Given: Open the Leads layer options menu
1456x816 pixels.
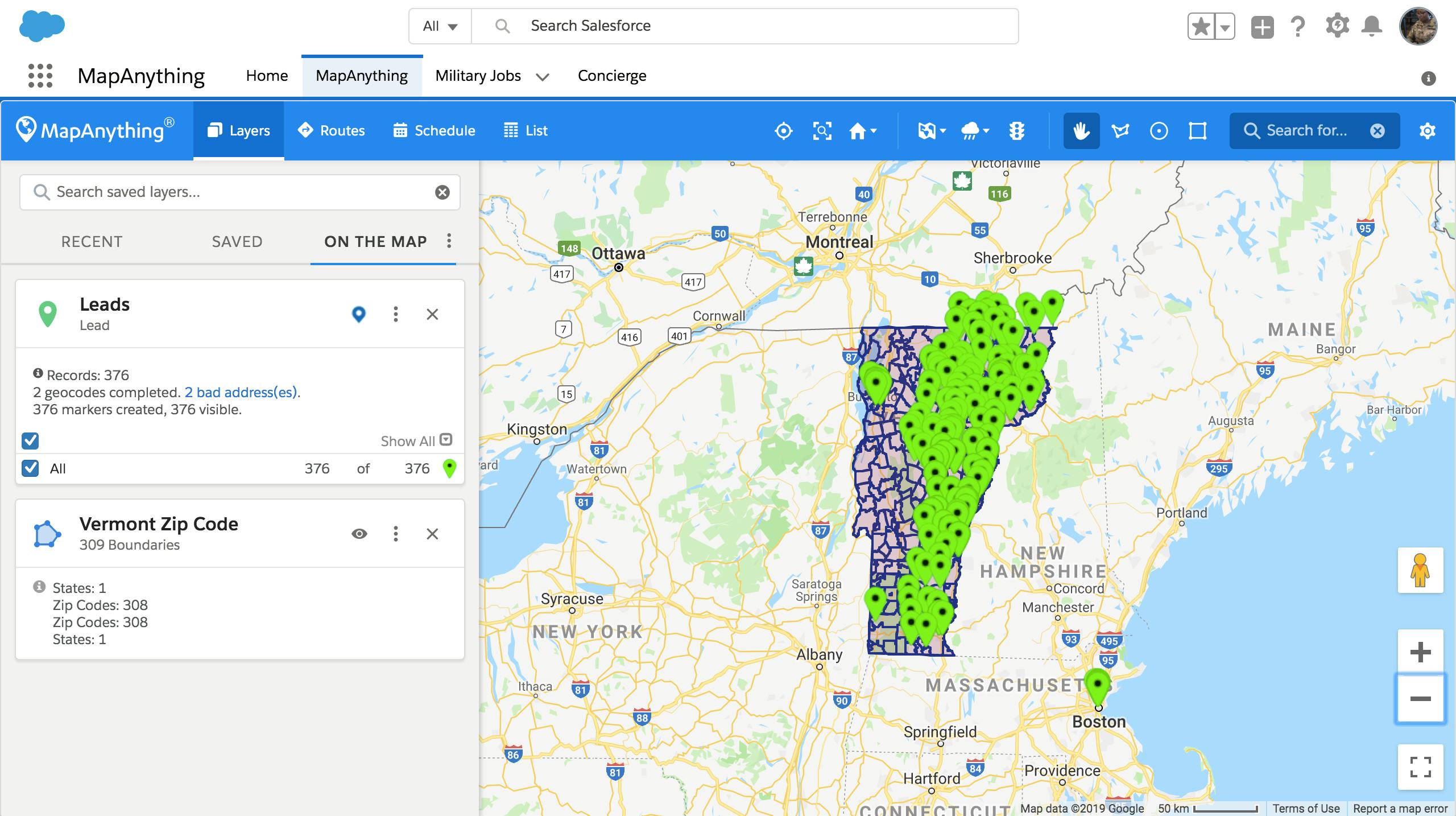Looking at the screenshot, I should (396, 314).
